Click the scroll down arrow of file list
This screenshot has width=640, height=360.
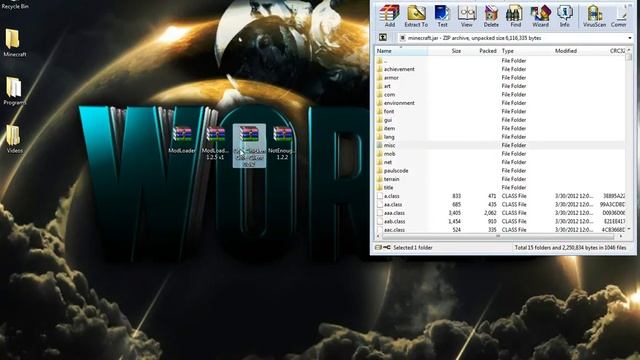(x=629, y=229)
